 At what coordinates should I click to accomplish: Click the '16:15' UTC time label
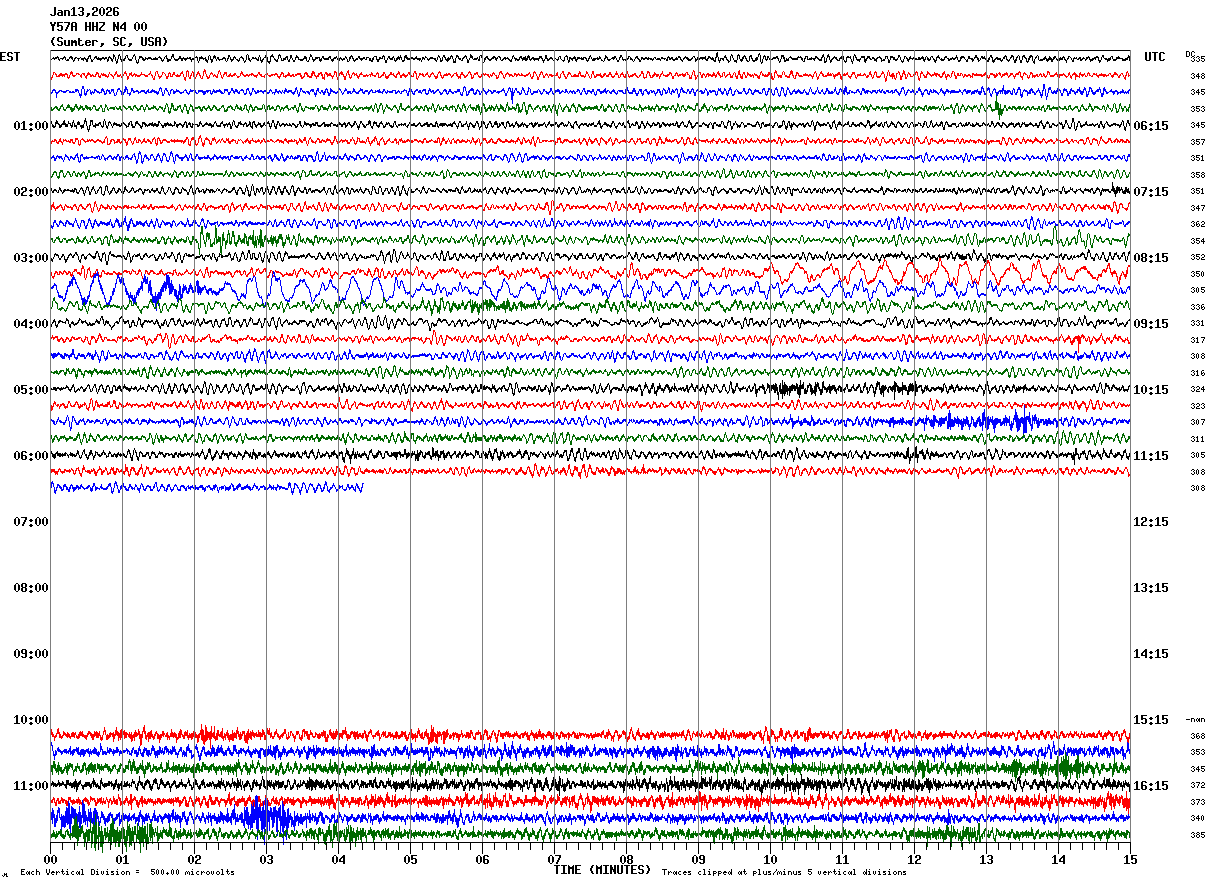pyautogui.click(x=1151, y=786)
